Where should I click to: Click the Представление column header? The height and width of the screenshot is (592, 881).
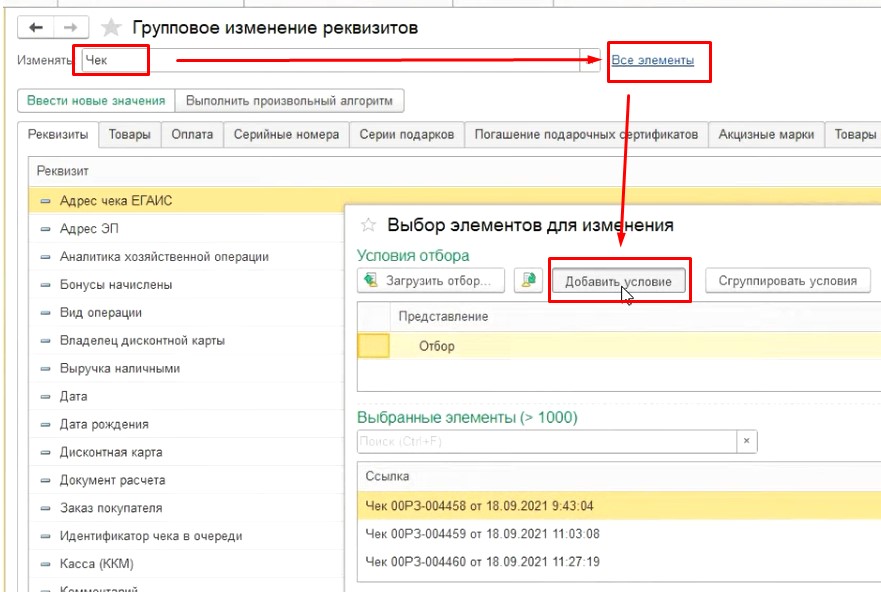[635, 316]
